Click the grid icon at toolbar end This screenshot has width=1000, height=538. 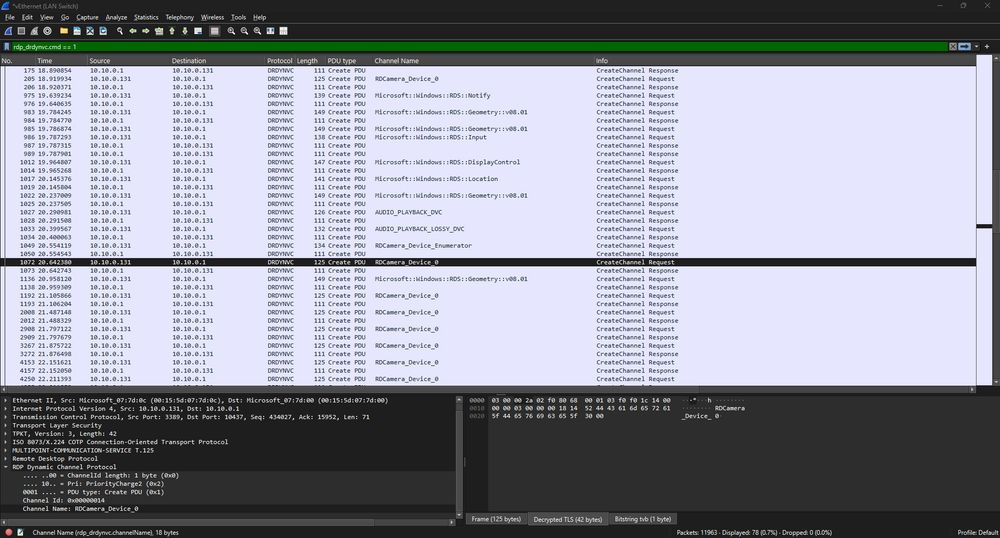click(283, 31)
